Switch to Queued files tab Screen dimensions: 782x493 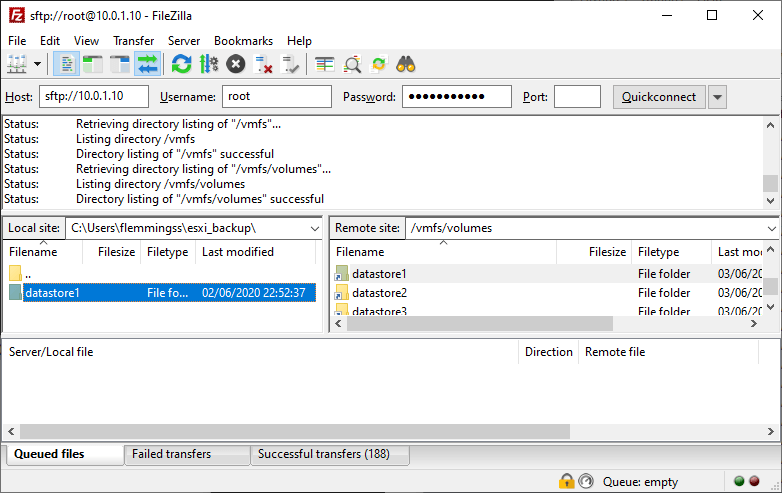click(x=65, y=454)
